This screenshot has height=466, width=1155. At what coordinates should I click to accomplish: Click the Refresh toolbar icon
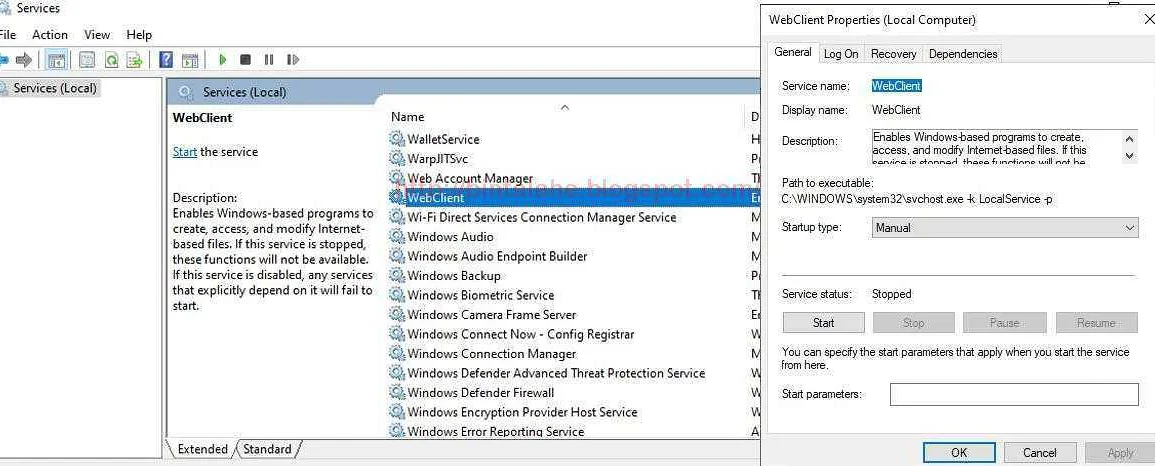pos(111,60)
